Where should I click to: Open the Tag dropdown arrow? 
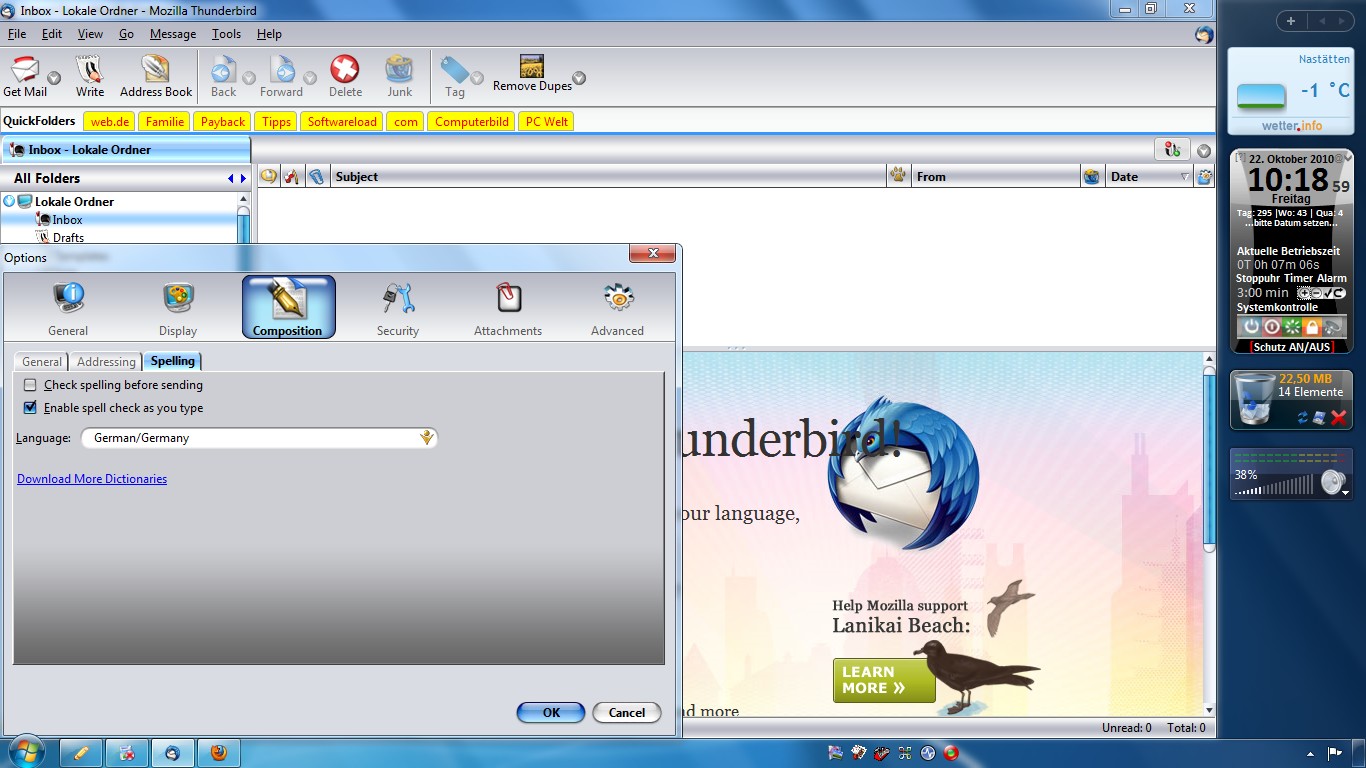click(x=477, y=78)
